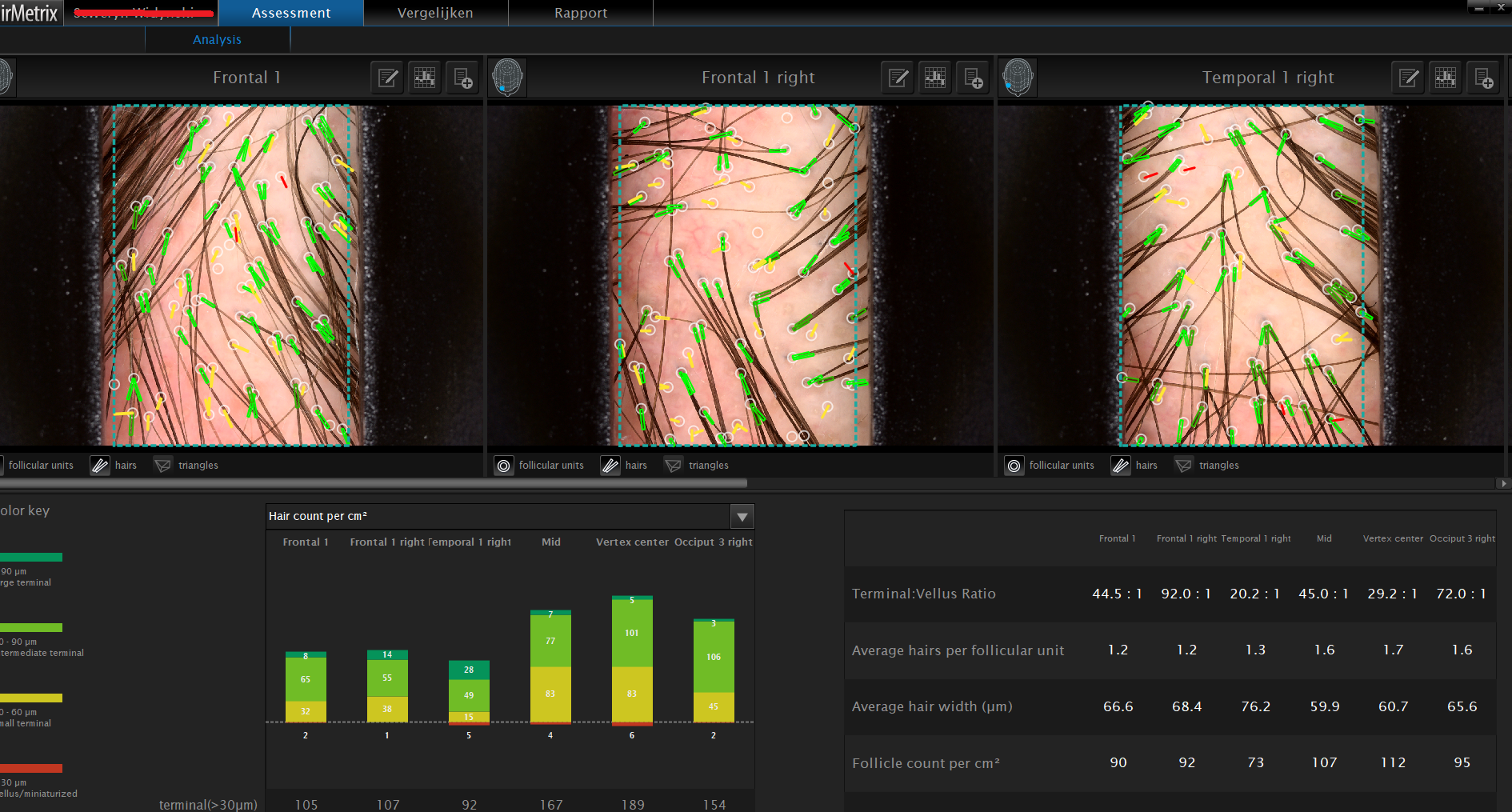Toggle hairs overlay in Temporal 1 right

click(x=1121, y=466)
